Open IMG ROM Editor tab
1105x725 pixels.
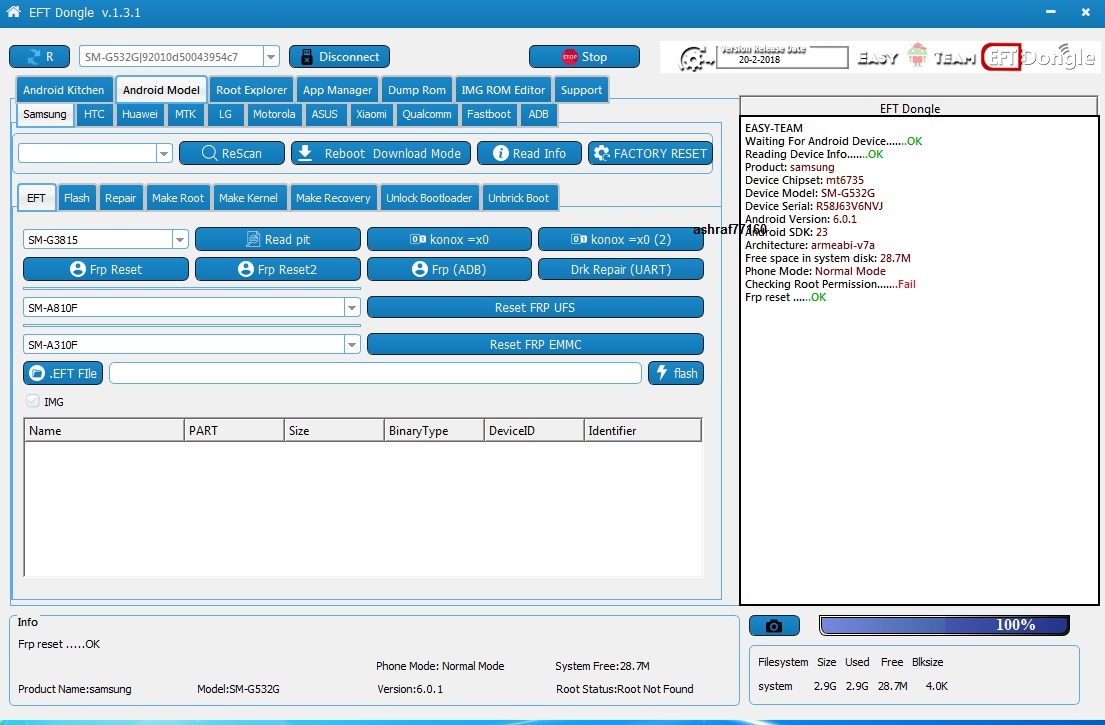pos(503,90)
